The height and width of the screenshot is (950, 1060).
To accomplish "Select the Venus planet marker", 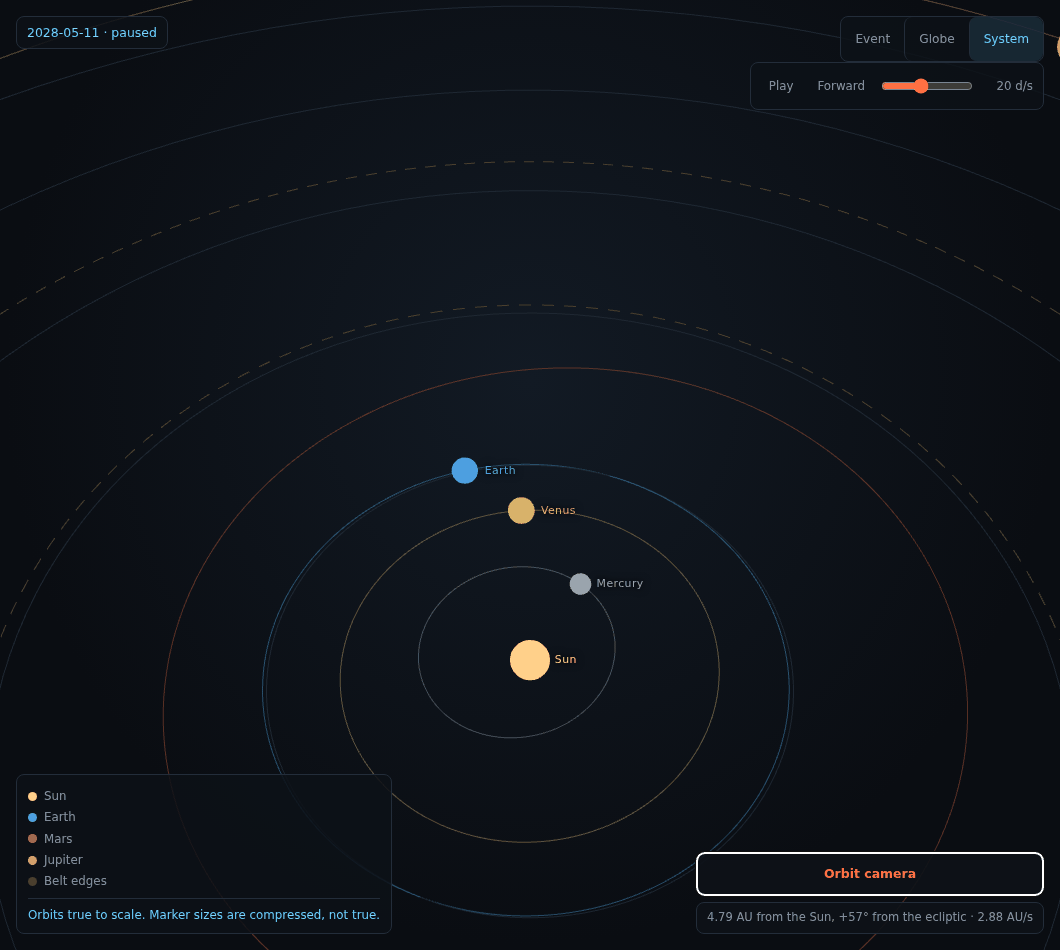I will pos(521,510).
